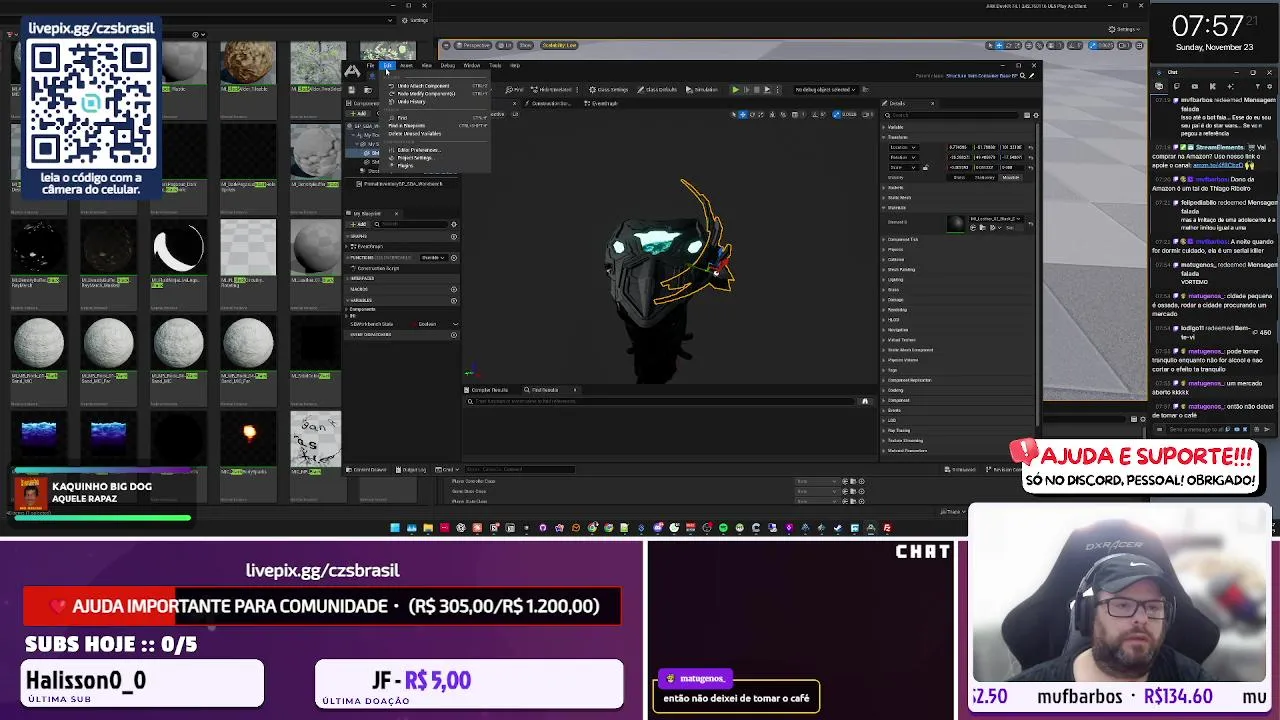Toggle grid snapping in viewport toolbar
The width and height of the screenshot is (1280, 720).
[794, 114]
